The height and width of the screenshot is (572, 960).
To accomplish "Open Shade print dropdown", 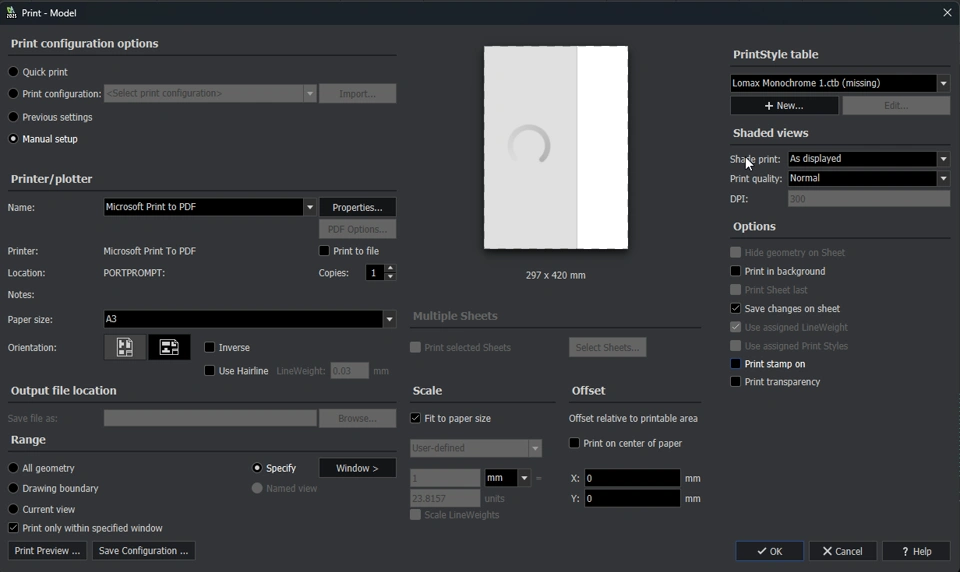I will click(943, 159).
